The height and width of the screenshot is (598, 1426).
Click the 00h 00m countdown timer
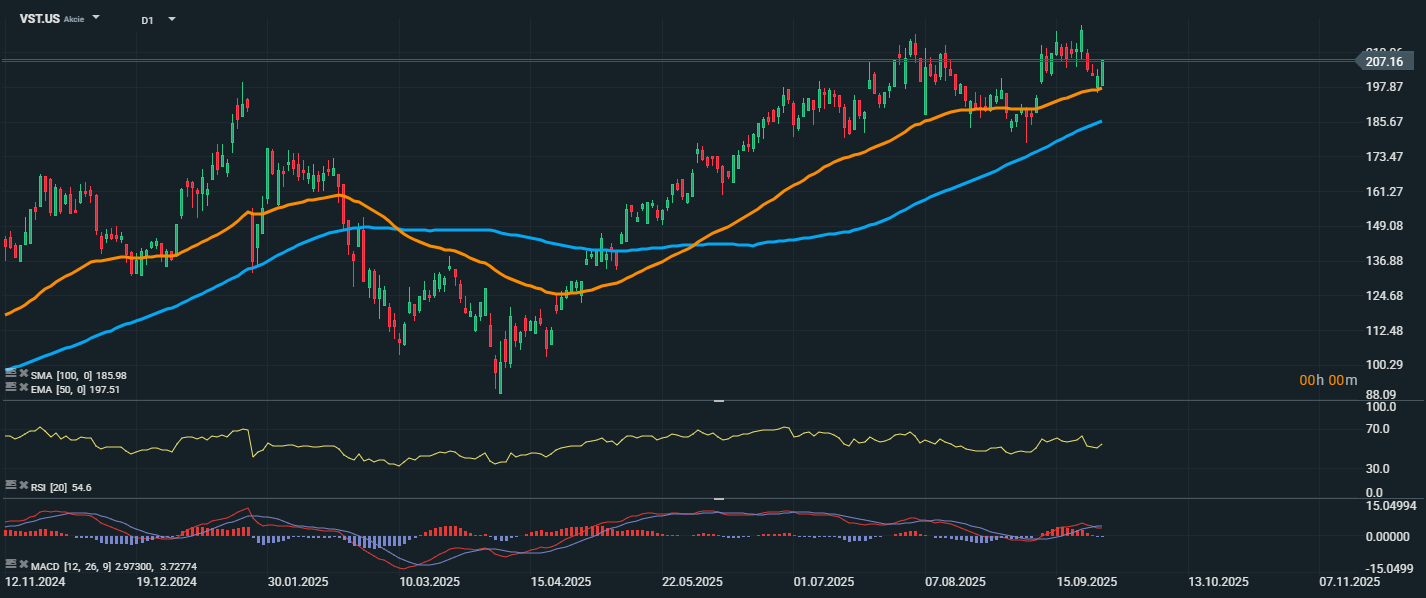point(1328,380)
